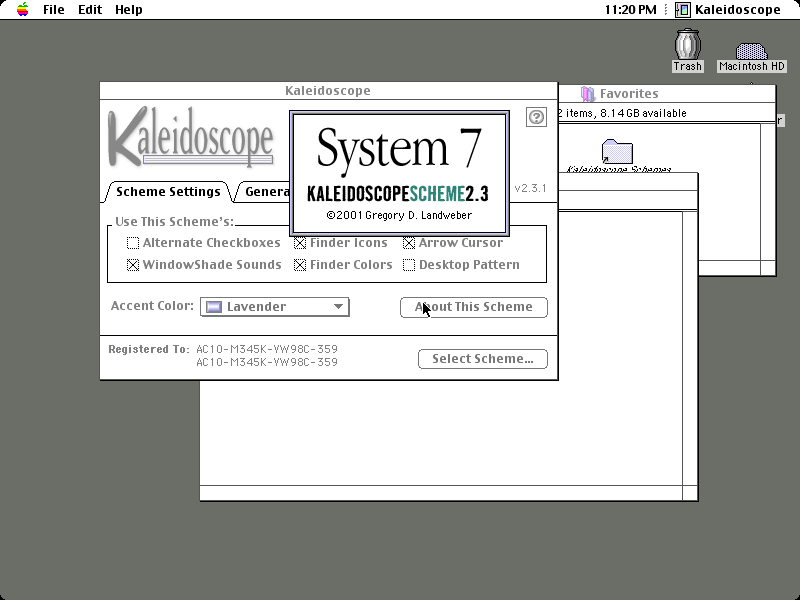Click the Favorites window title folder icon
The width and height of the screenshot is (800, 600).
[588, 94]
